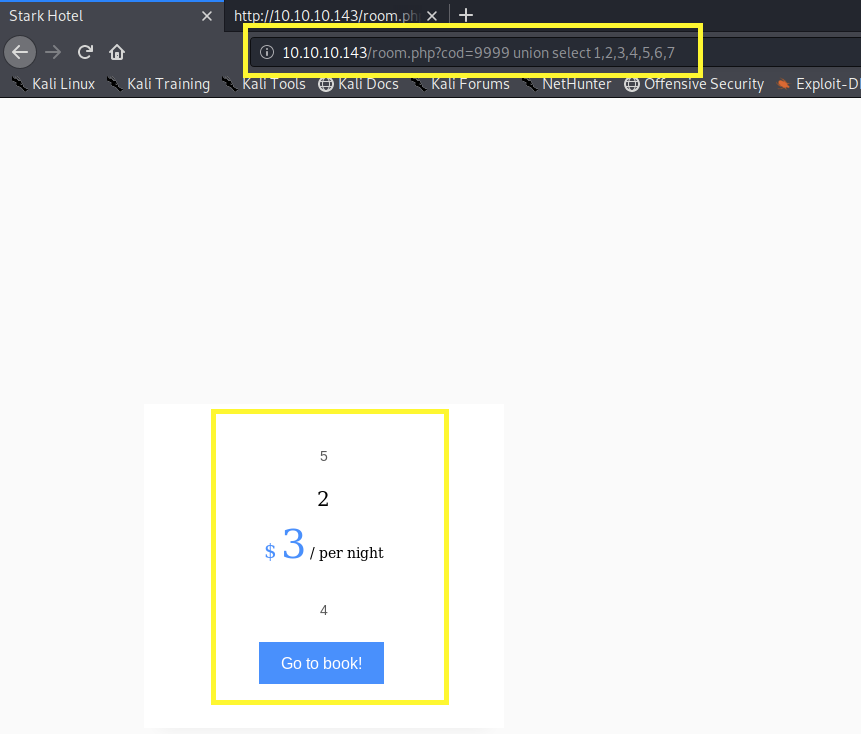Open the browser home page
This screenshot has height=734, width=861.
click(x=117, y=52)
